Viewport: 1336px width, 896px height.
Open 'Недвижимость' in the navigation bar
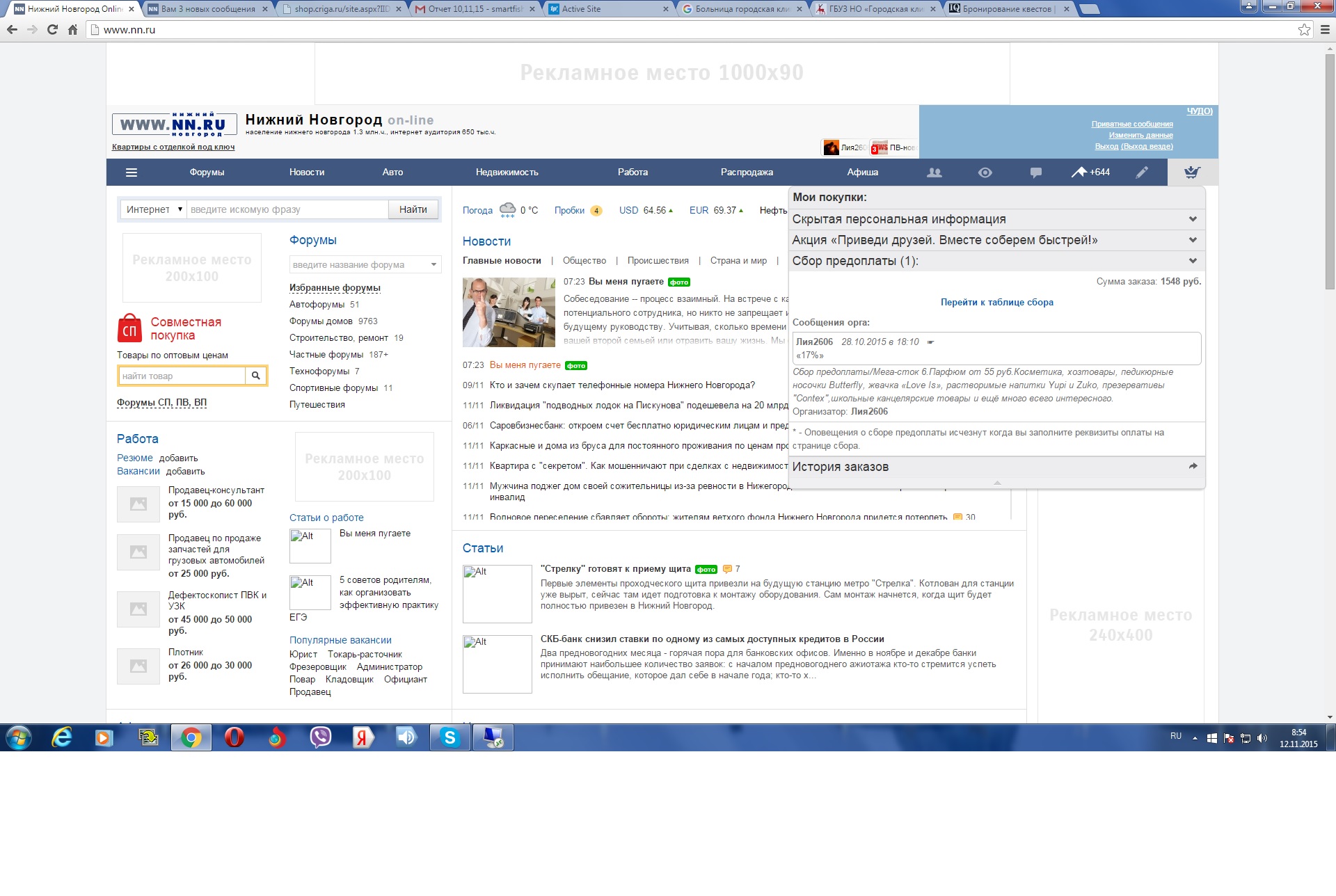(x=507, y=173)
